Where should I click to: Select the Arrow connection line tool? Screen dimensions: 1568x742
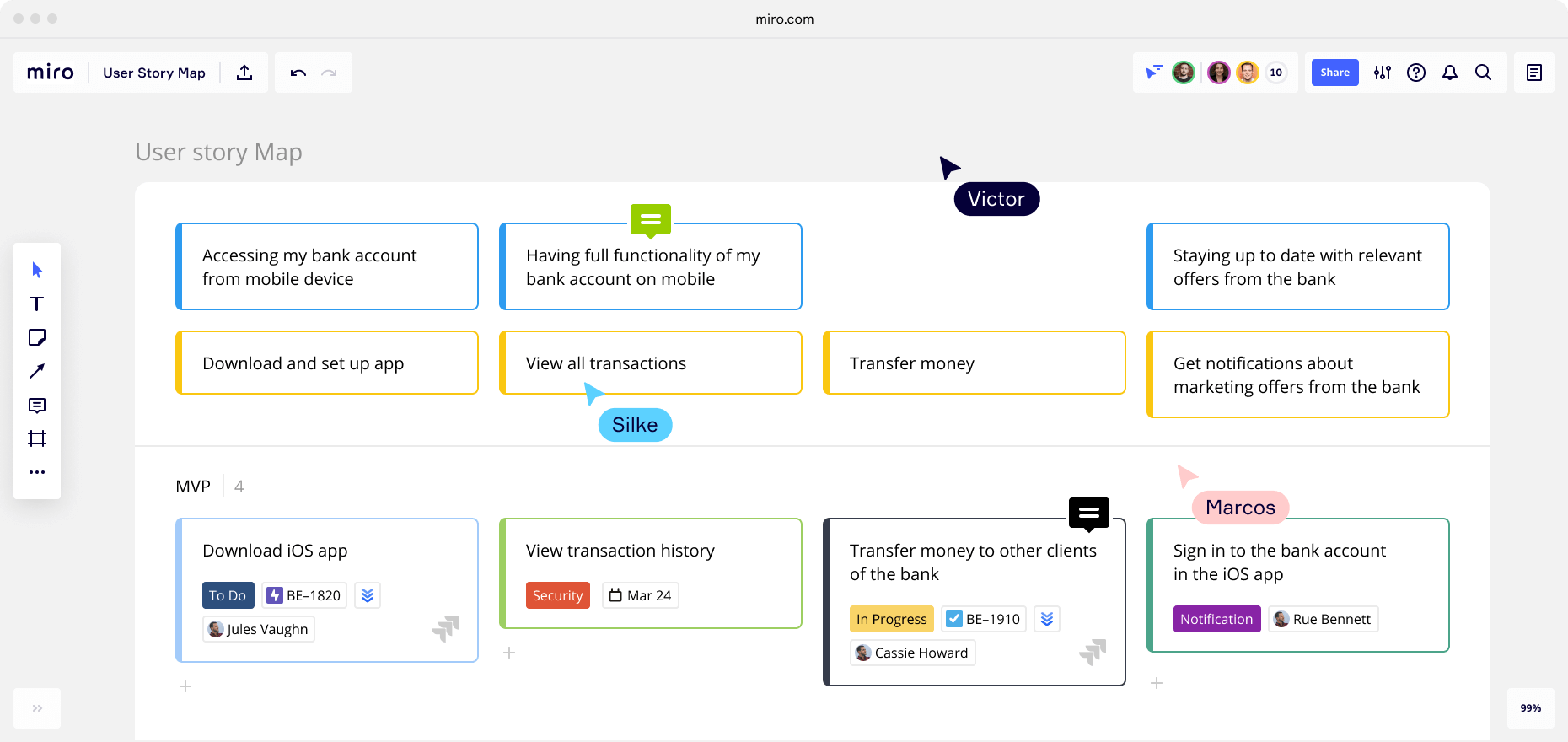coord(37,371)
